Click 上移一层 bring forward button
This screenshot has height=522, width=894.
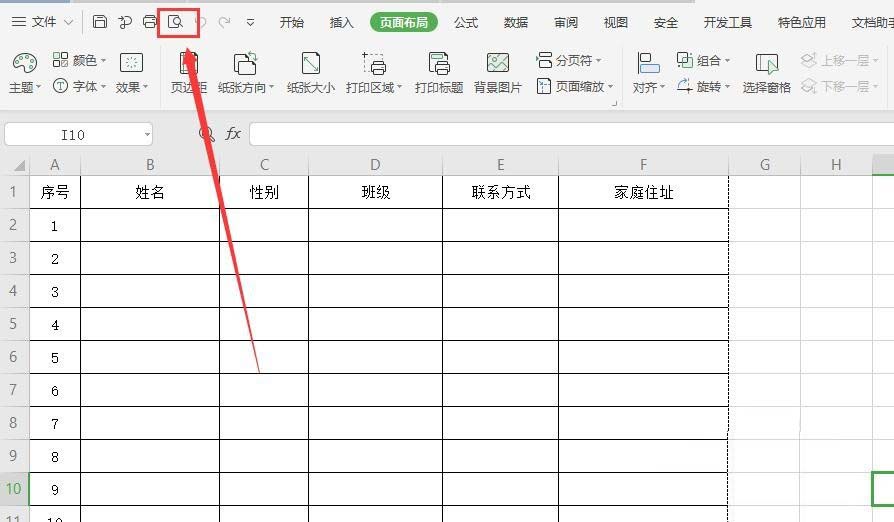(x=839, y=60)
